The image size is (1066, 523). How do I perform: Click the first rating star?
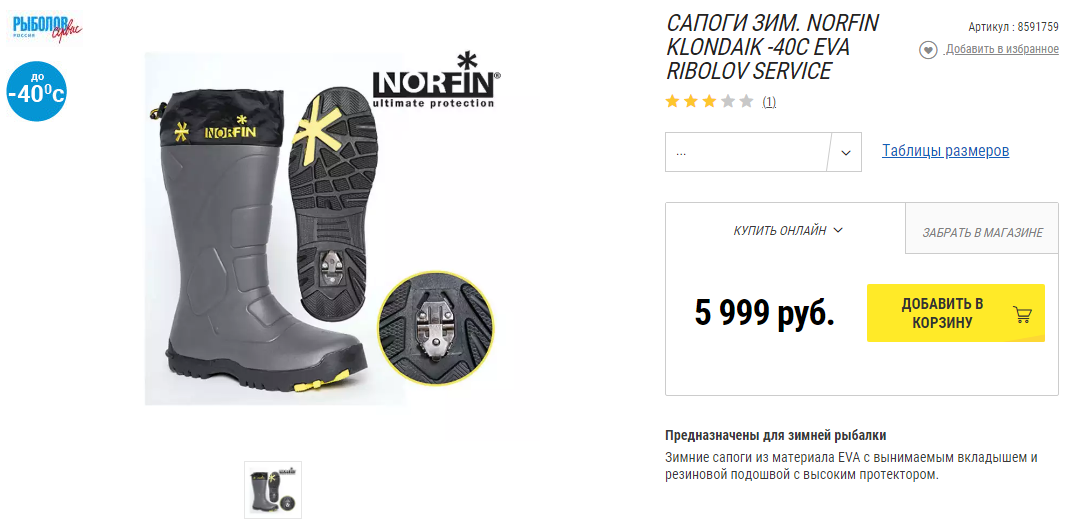click(x=672, y=102)
